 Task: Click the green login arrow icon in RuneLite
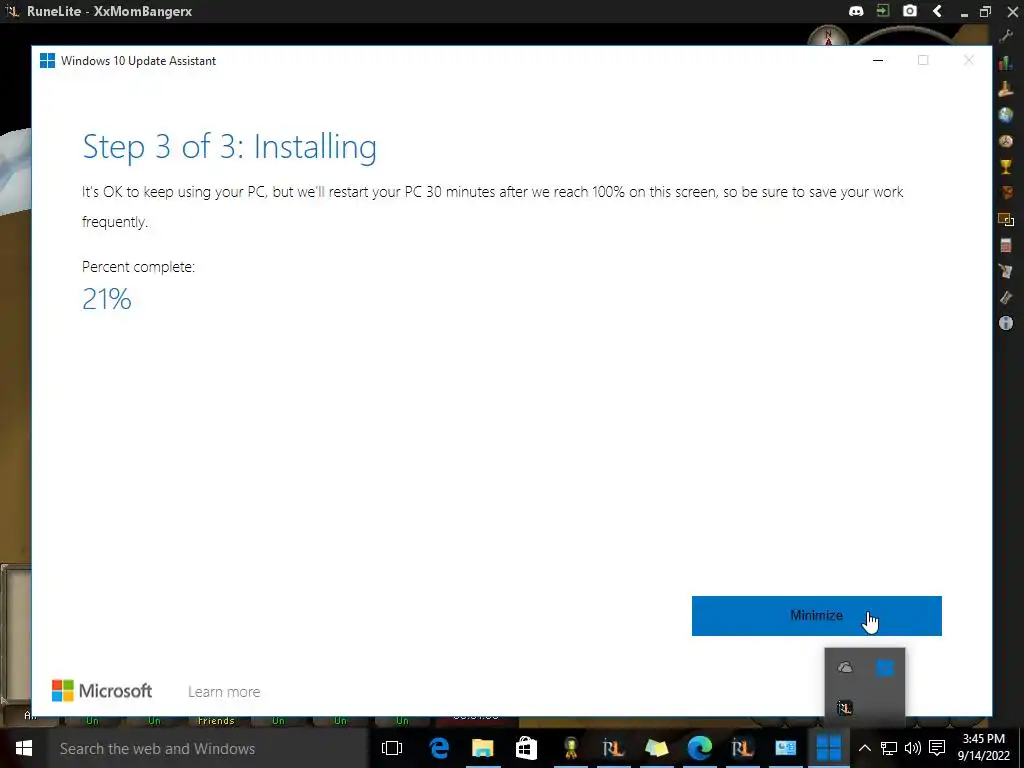(x=883, y=11)
